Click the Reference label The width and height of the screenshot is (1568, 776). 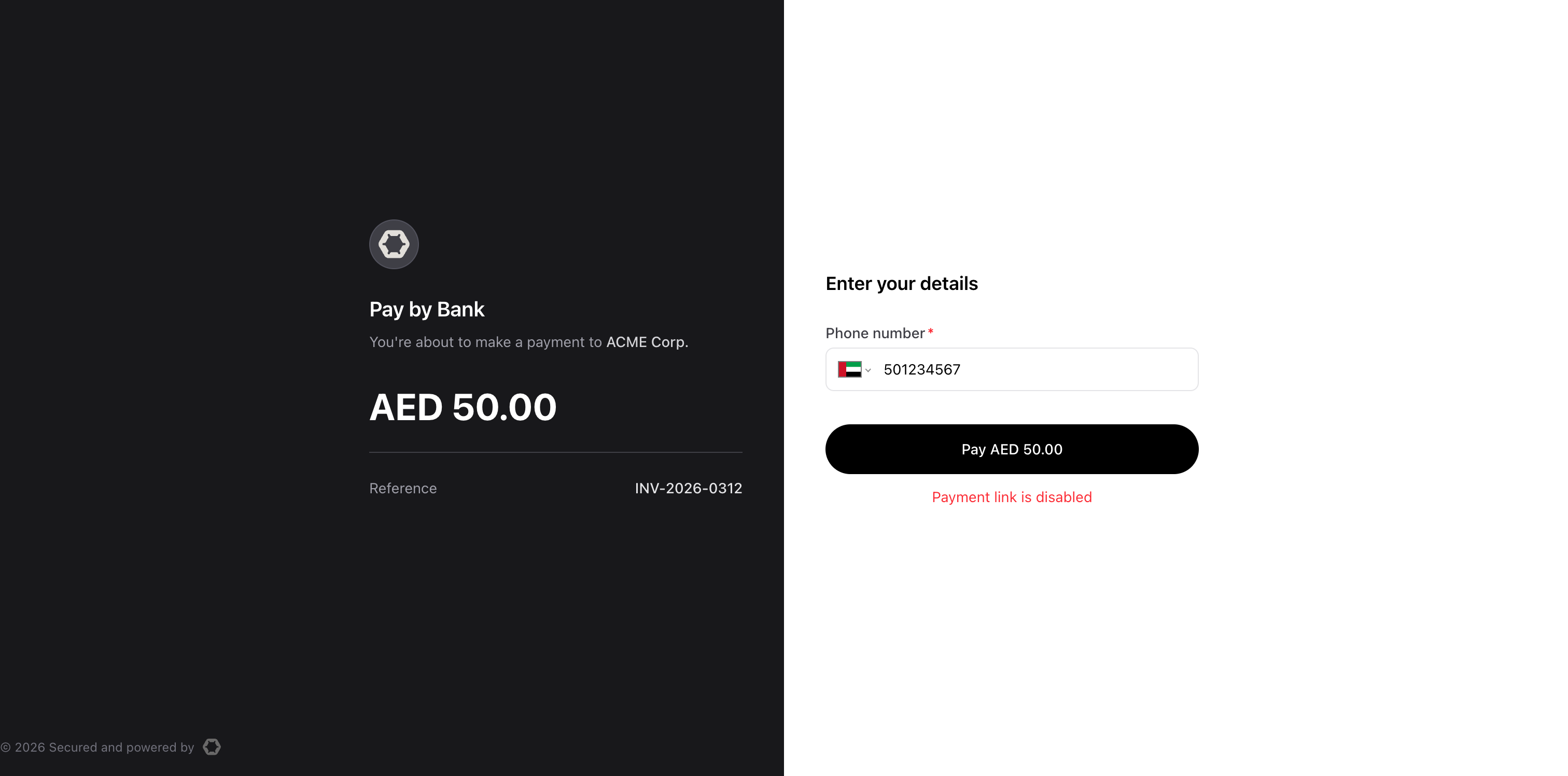[x=403, y=489]
